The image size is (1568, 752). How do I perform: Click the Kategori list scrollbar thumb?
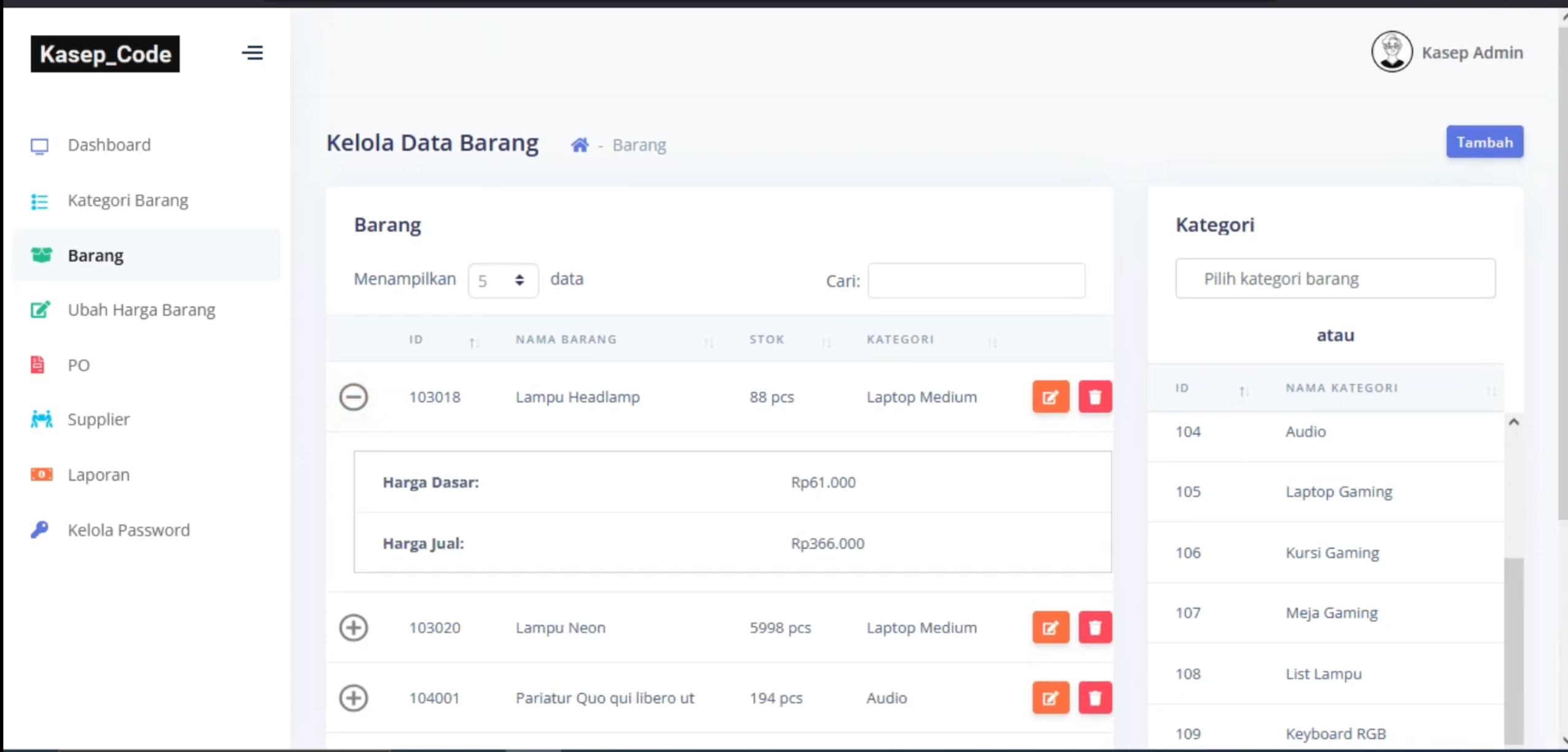pos(1513,650)
